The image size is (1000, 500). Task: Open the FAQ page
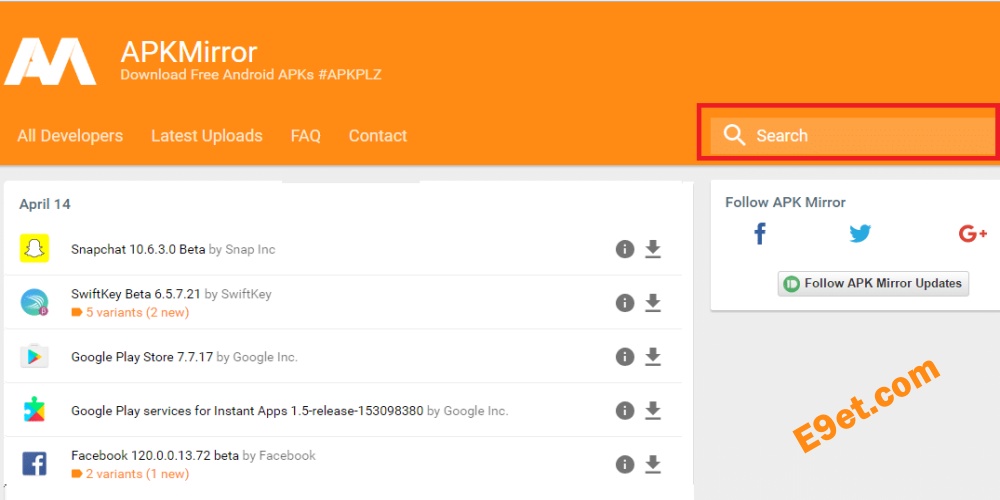coord(305,136)
